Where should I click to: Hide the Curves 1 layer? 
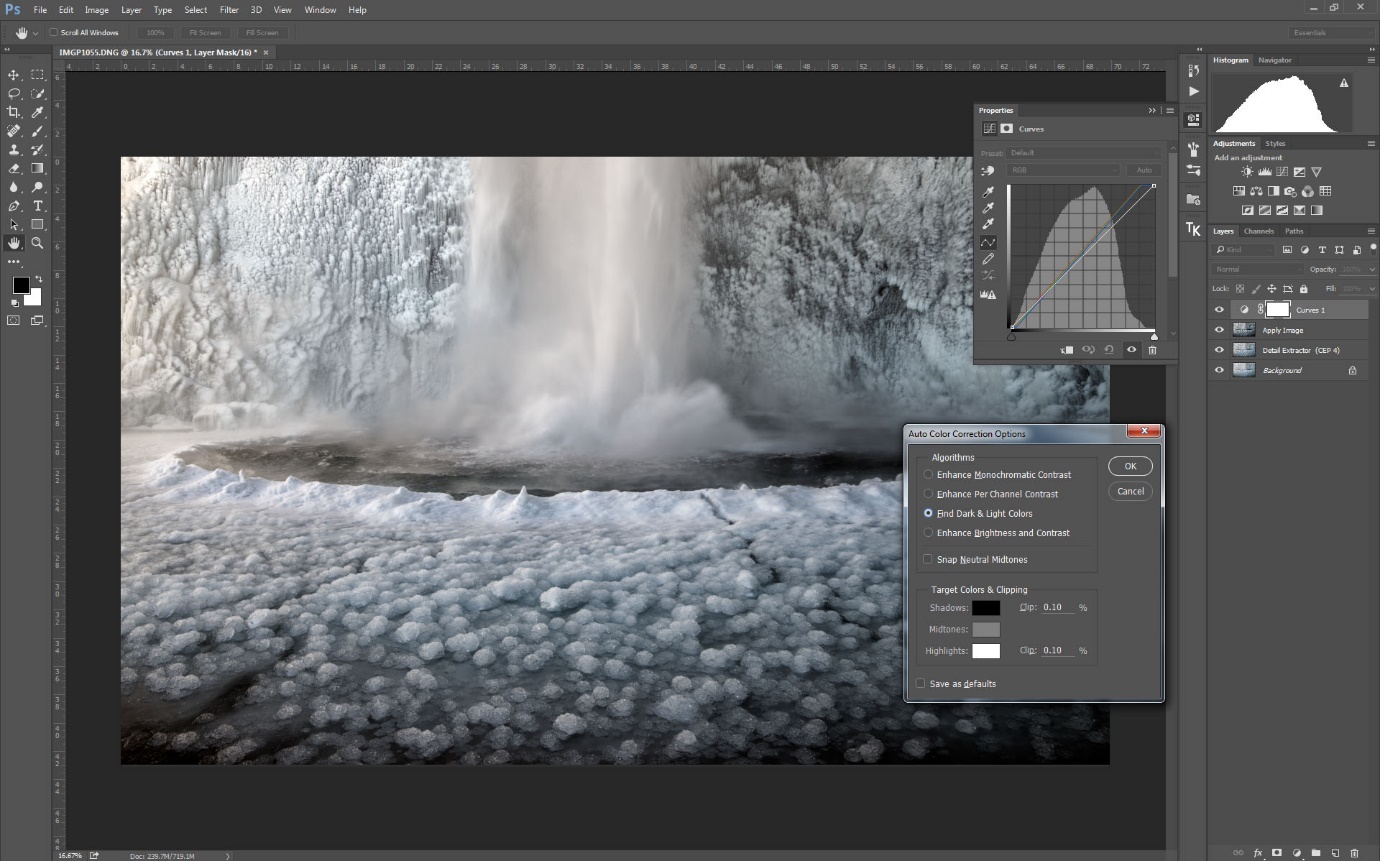(x=1219, y=310)
